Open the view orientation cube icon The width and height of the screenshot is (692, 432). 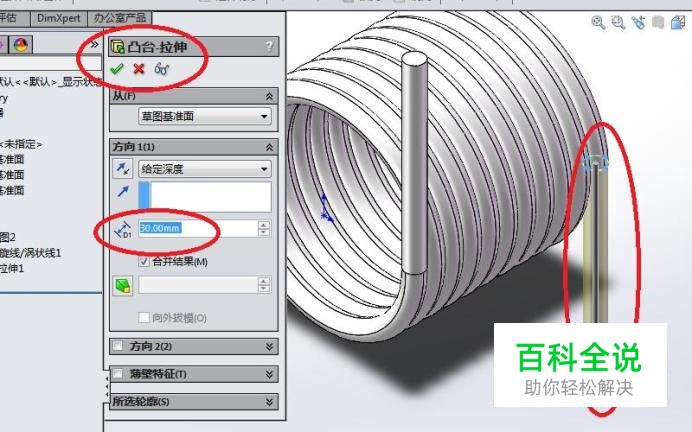click(x=678, y=22)
